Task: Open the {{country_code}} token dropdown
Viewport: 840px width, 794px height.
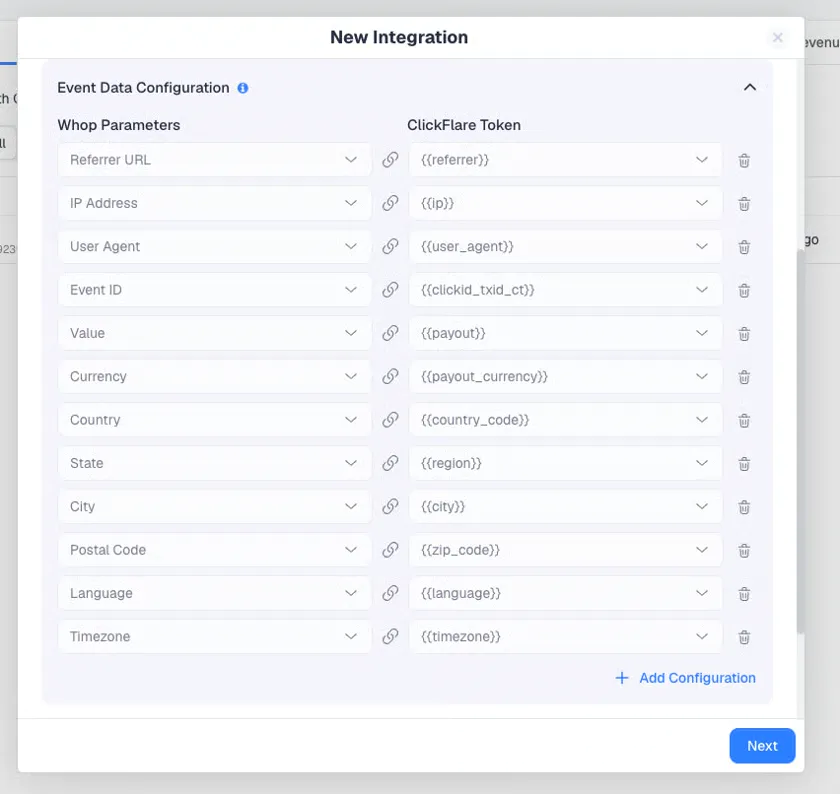Action: pos(565,420)
